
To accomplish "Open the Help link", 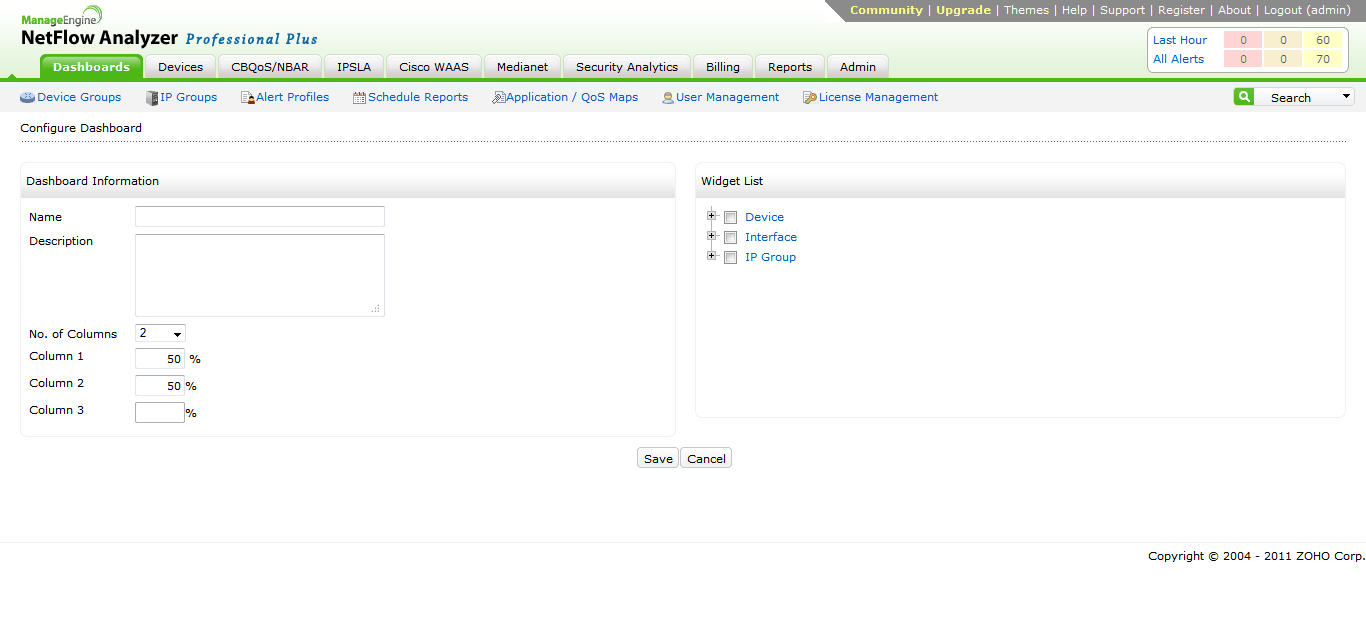I will tap(1074, 10).
